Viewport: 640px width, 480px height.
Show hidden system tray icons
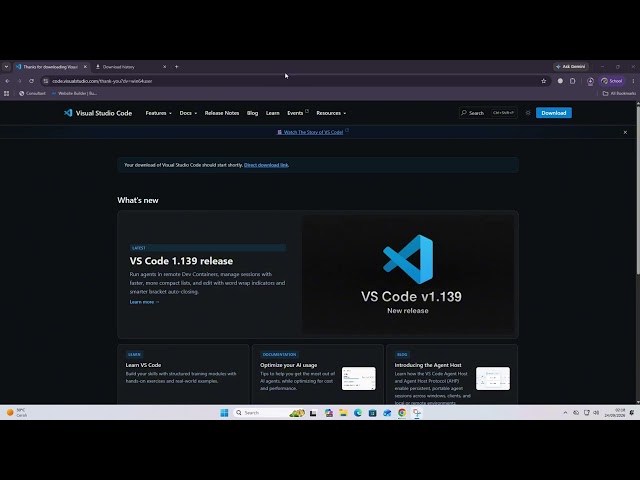[565, 413]
